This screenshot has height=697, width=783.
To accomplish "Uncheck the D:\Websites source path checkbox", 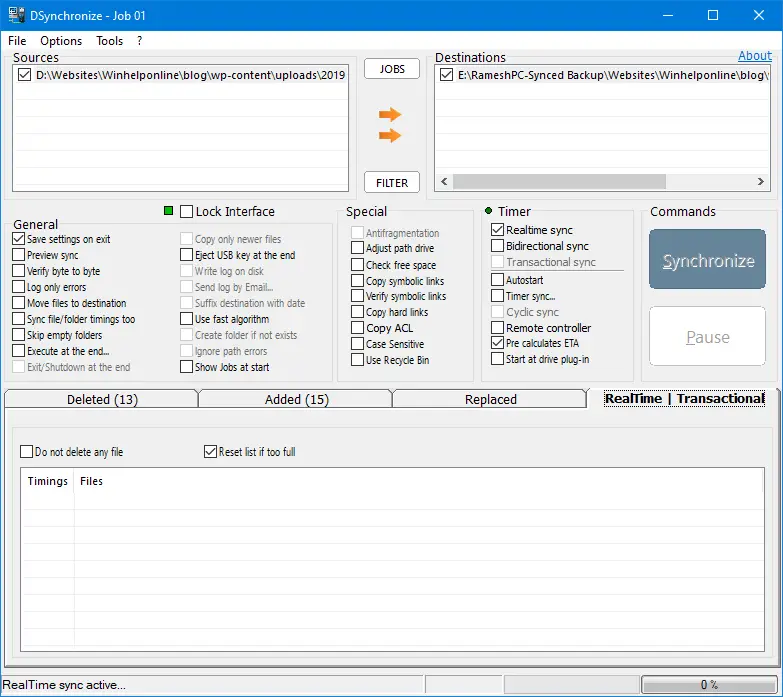I will tap(24, 75).
